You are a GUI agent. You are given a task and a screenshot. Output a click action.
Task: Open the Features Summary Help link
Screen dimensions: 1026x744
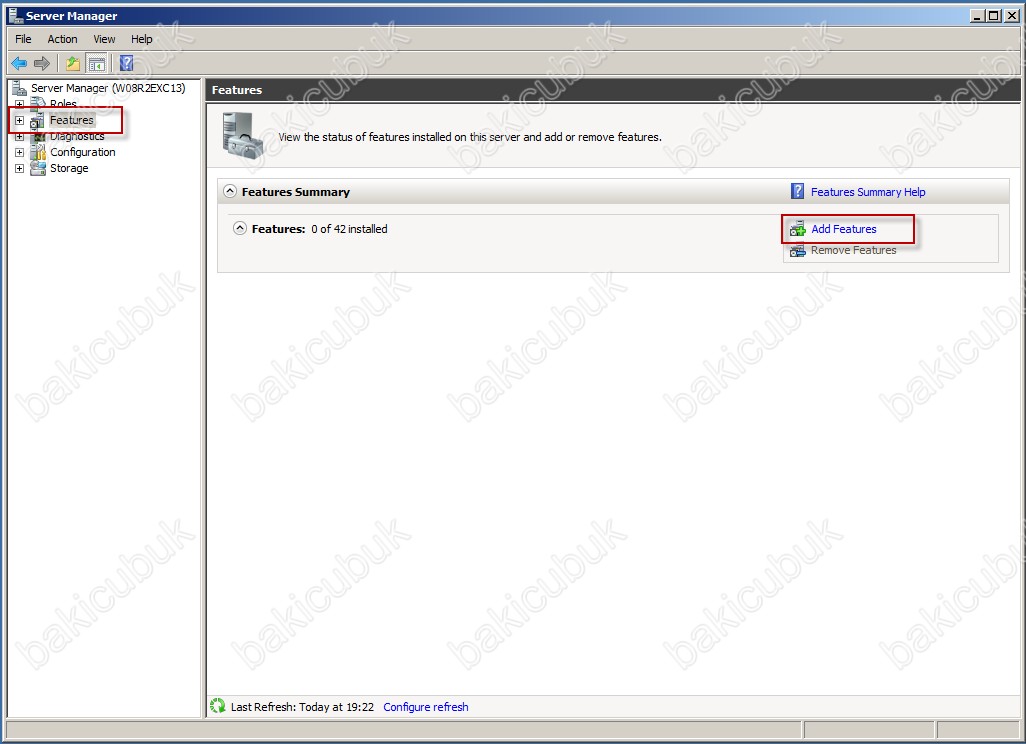pyautogui.click(x=868, y=192)
